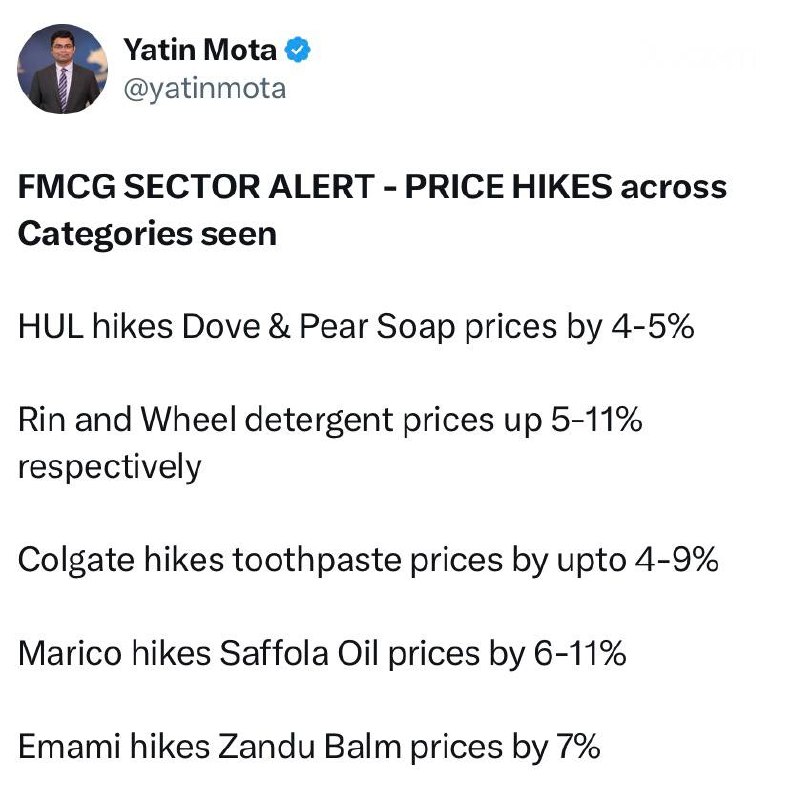Click the 5-11% detergent price figure

click(596, 420)
